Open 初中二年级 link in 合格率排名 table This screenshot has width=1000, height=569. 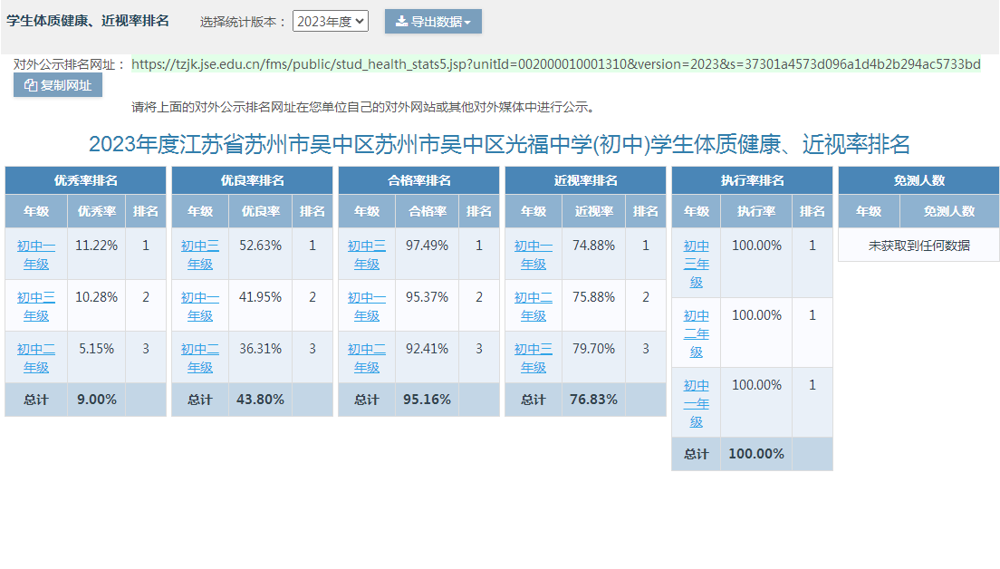(x=367, y=358)
